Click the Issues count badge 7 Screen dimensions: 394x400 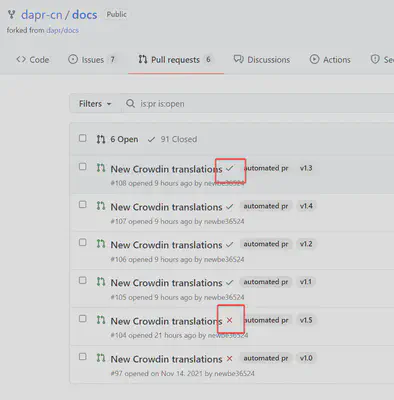pos(112,60)
